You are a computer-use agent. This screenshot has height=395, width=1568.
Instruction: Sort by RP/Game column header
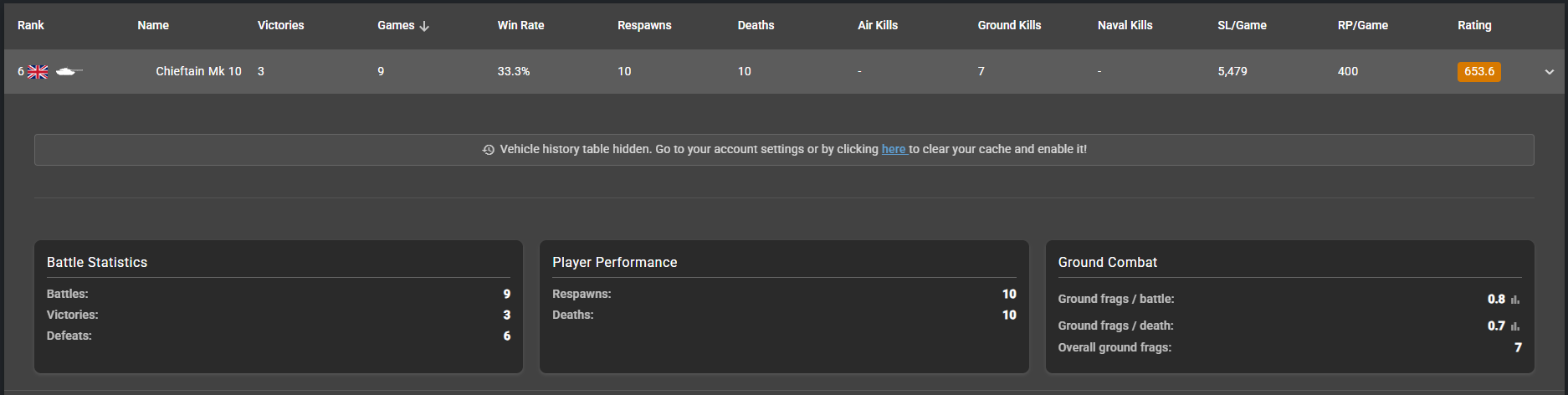[1362, 25]
